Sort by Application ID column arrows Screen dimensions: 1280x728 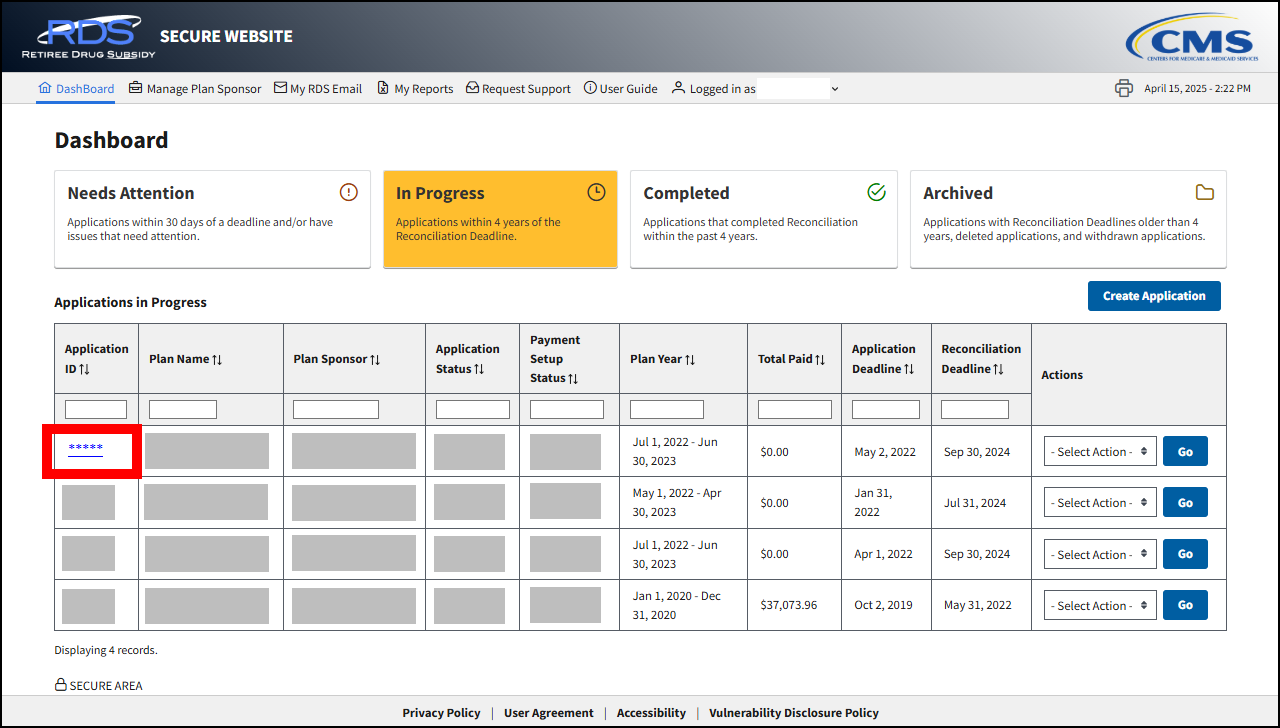(84, 369)
